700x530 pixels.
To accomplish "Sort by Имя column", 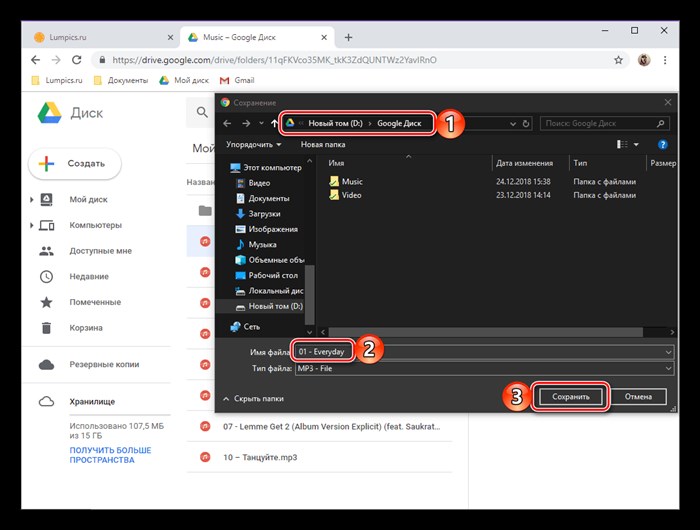I will click(x=336, y=163).
